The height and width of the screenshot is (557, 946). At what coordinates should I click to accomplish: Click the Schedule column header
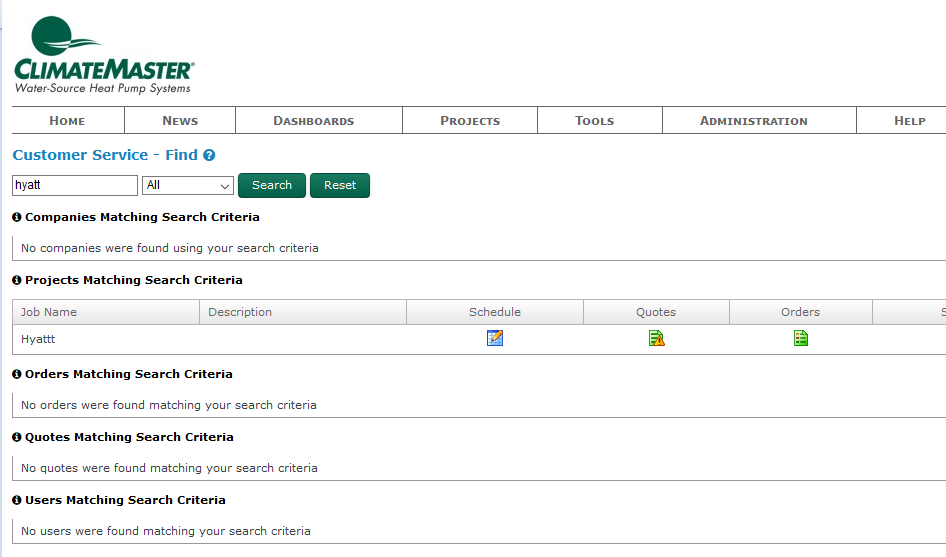[495, 312]
